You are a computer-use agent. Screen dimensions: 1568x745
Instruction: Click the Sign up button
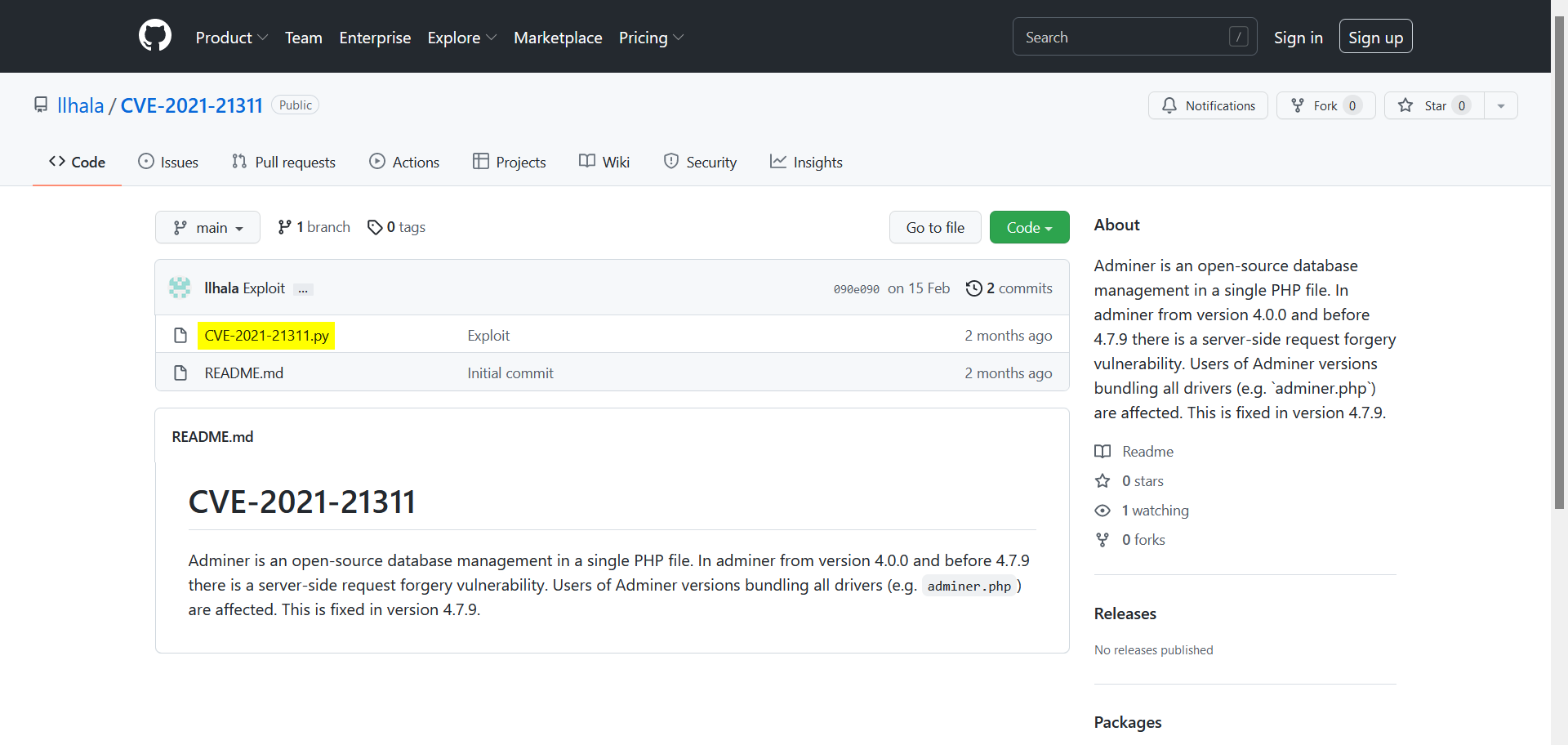[x=1375, y=37]
